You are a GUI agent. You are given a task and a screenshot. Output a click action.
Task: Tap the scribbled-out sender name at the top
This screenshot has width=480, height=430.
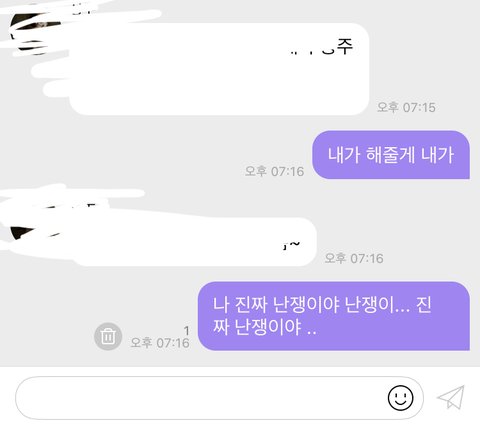pyautogui.click(x=82, y=10)
